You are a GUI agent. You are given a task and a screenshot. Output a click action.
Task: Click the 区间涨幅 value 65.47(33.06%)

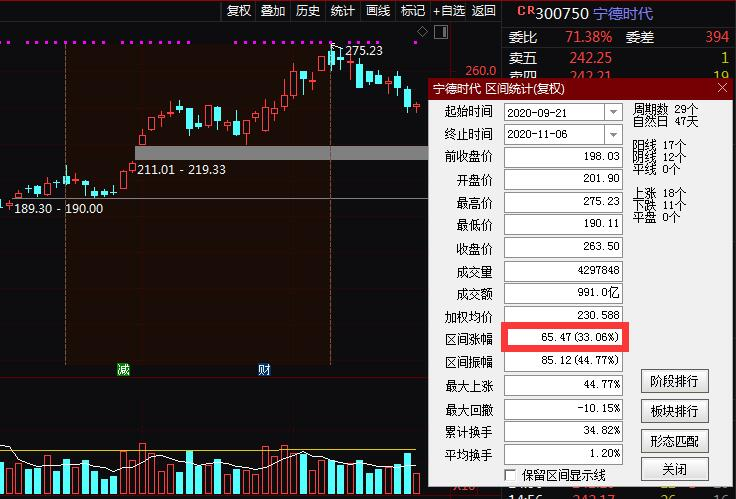tap(563, 337)
